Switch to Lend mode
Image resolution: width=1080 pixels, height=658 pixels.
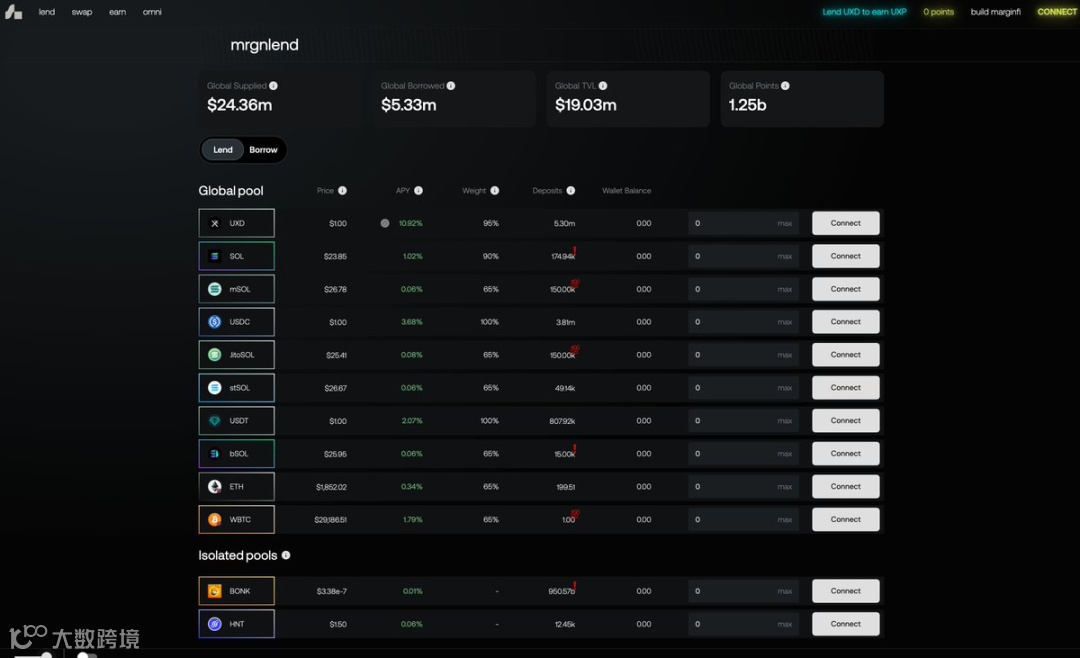[x=222, y=150]
